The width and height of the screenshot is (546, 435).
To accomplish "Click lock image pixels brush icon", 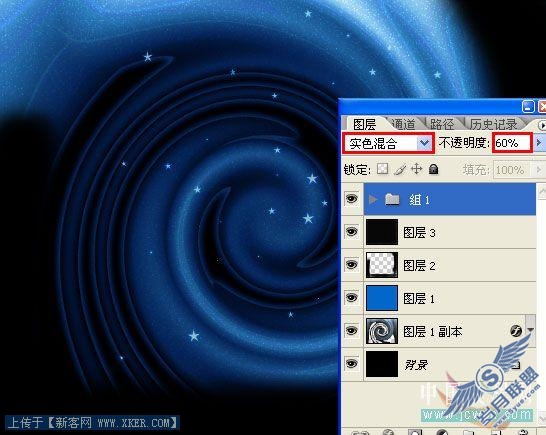I will (400, 169).
